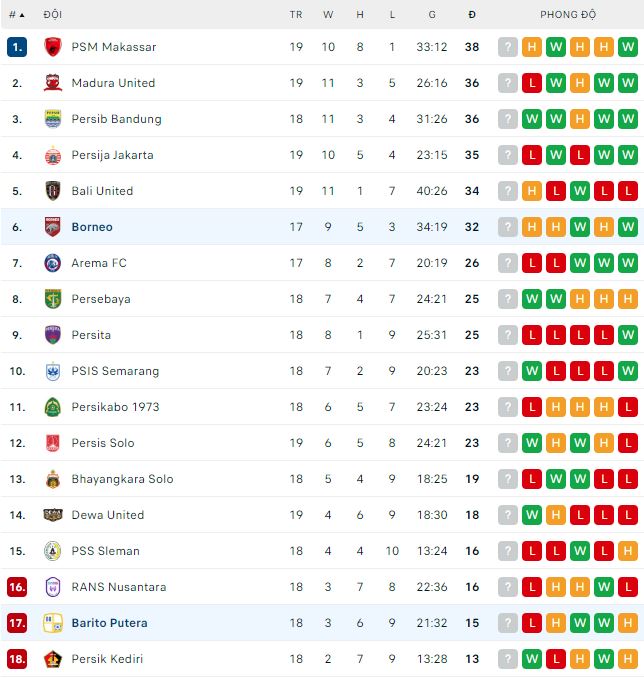Open the Persija Jakarta team link
This screenshot has width=644, height=679.
point(112,155)
